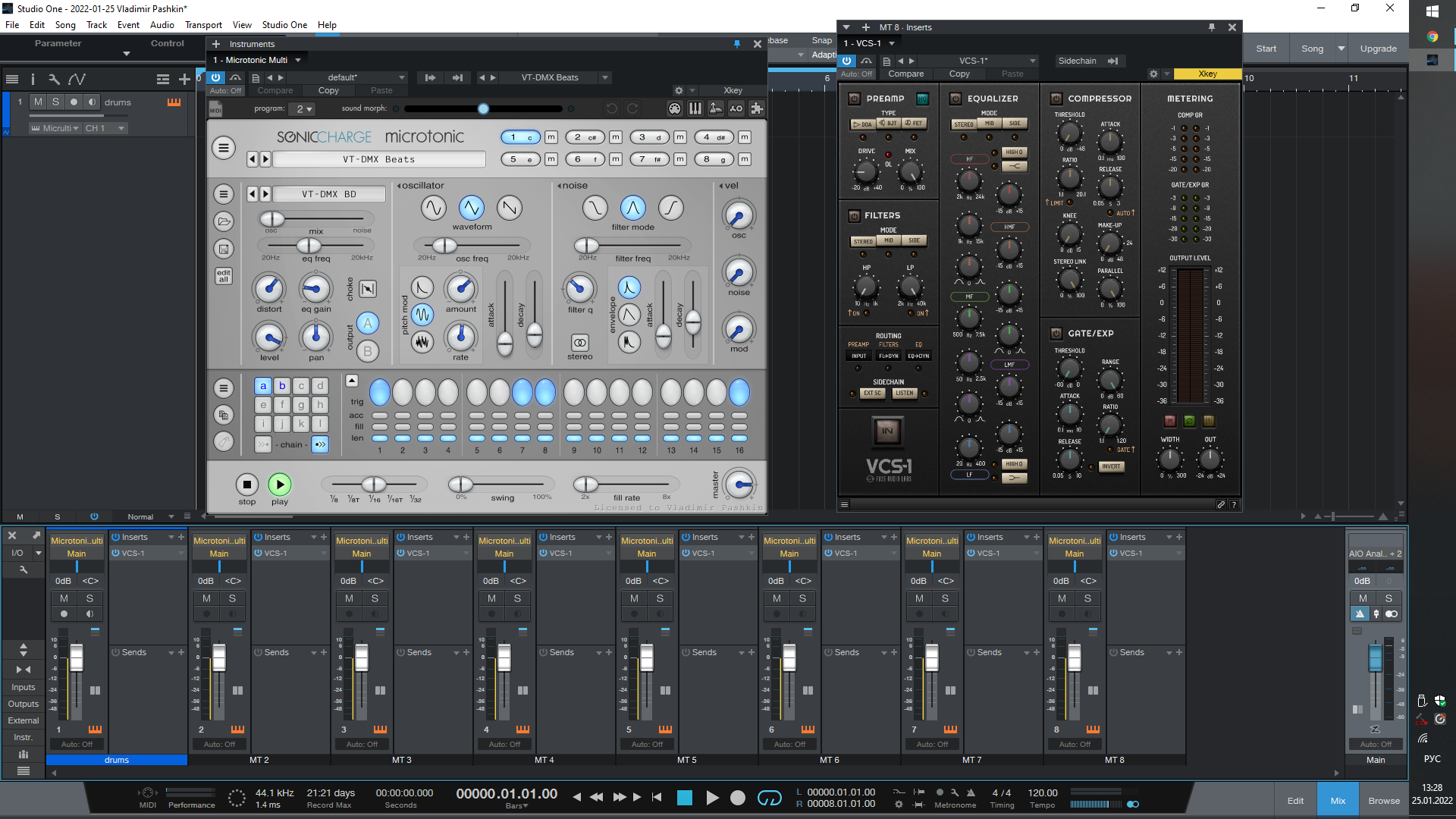Expand the program number dropdown
The image size is (1456, 819).
coord(304,109)
